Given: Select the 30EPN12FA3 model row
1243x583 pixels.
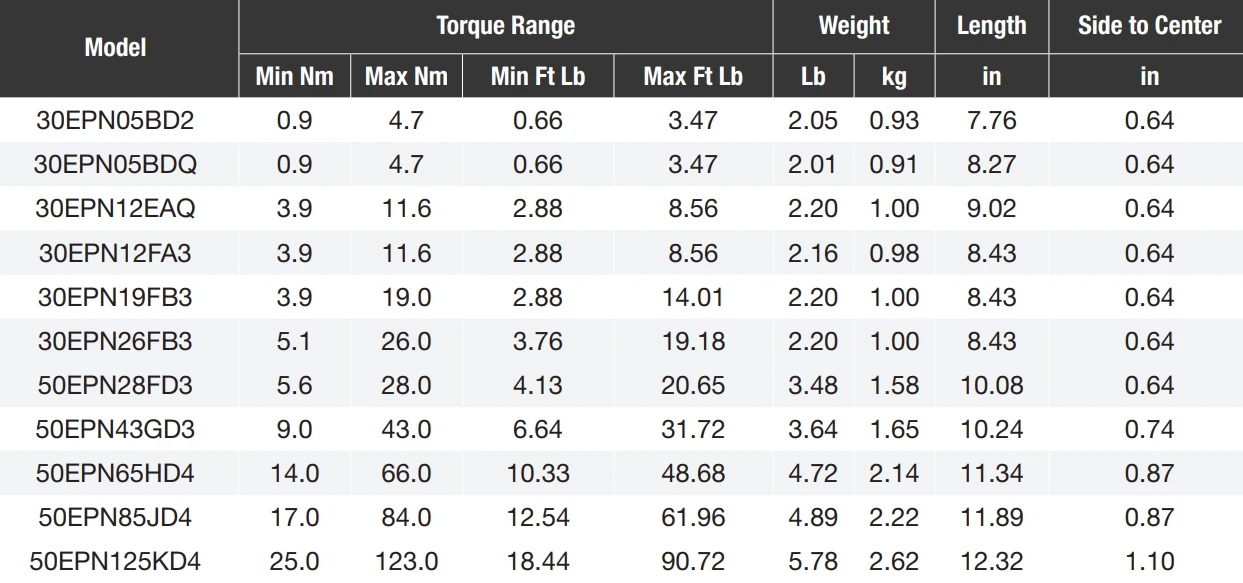Looking at the screenshot, I should [116, 253].
